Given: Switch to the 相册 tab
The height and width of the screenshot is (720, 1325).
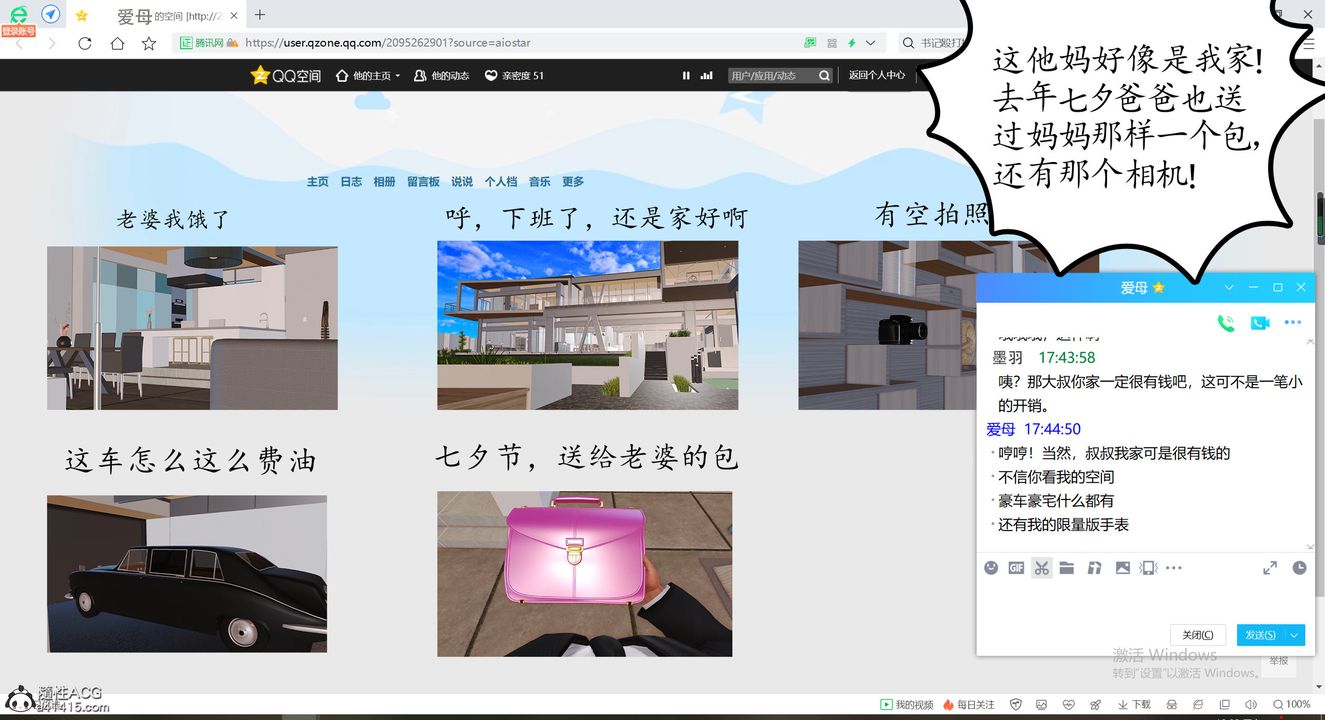Looking at the screenshot, I should [x=384, y=181].
